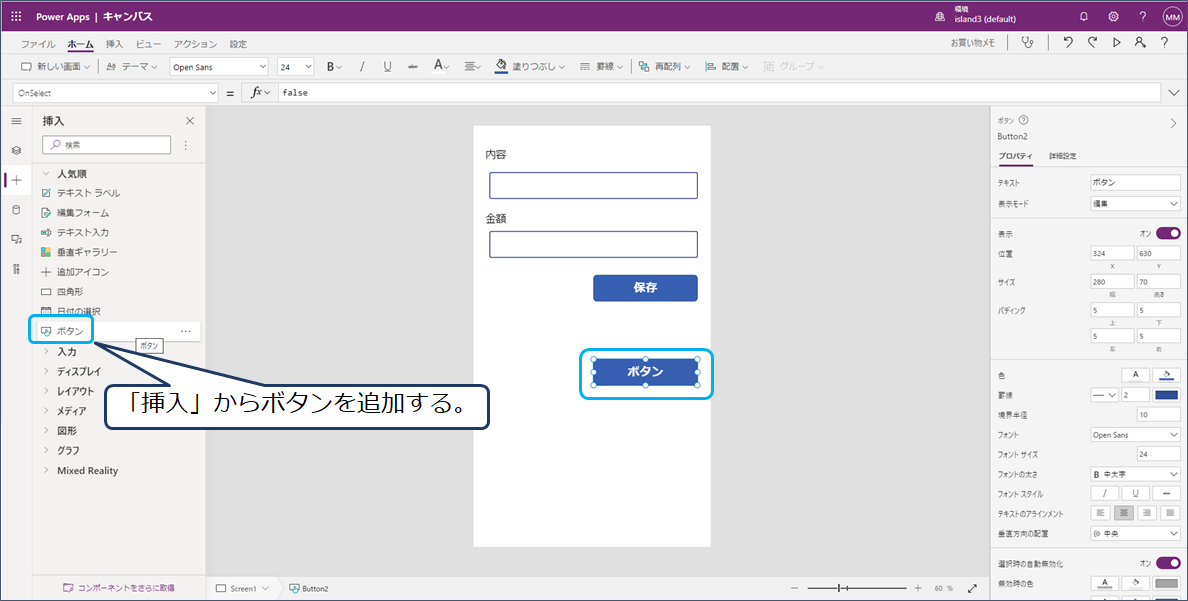1188x601 pixels.
Task: Add a 四角形 shape from the insert list
Action: click(74, 291)
